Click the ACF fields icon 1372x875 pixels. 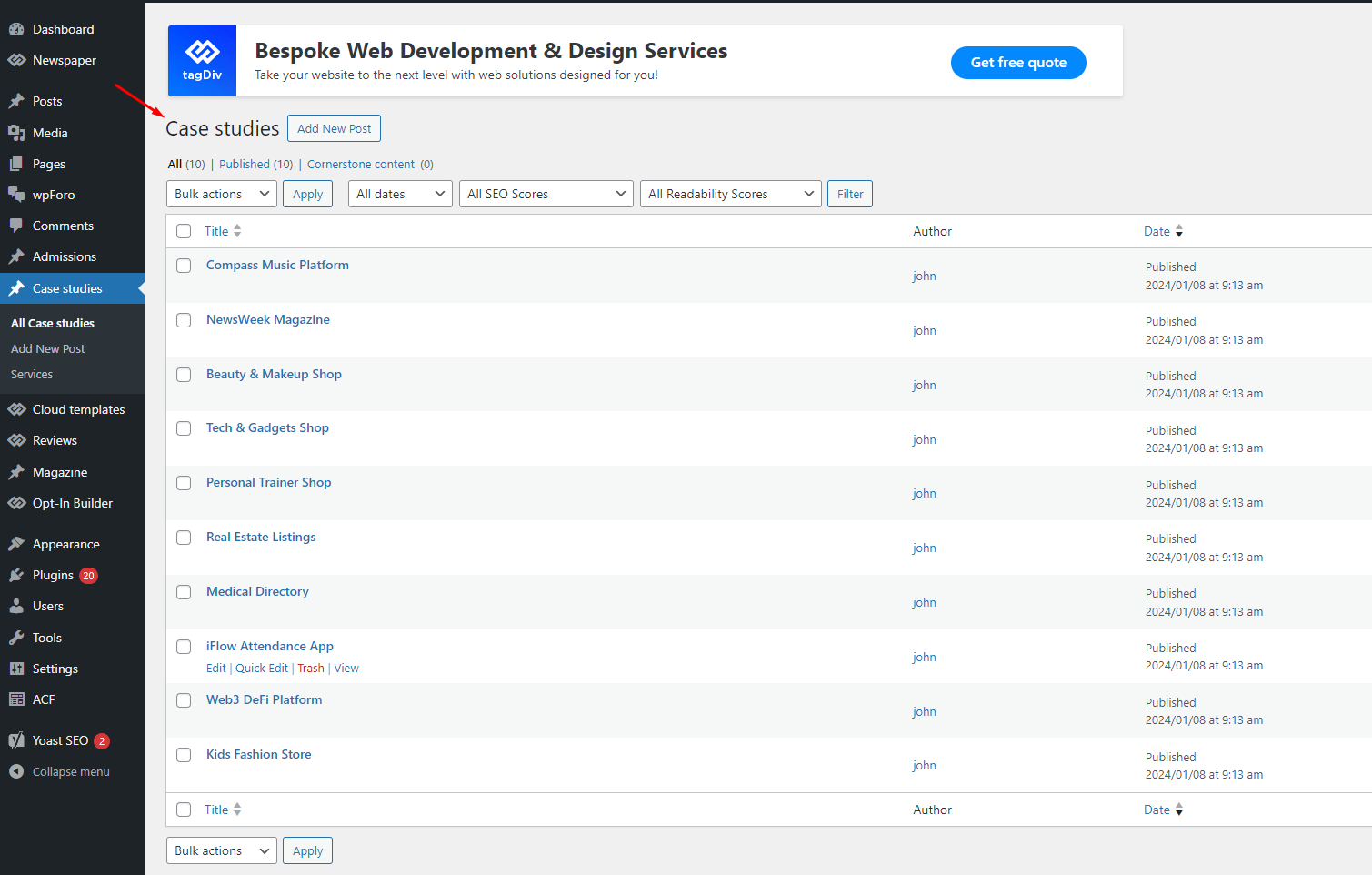(16, 699)
